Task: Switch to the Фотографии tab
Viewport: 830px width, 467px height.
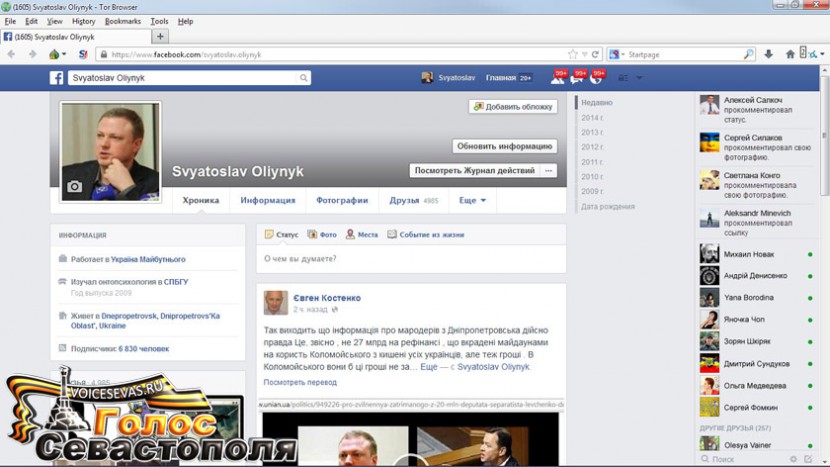Action: point(342,200)
